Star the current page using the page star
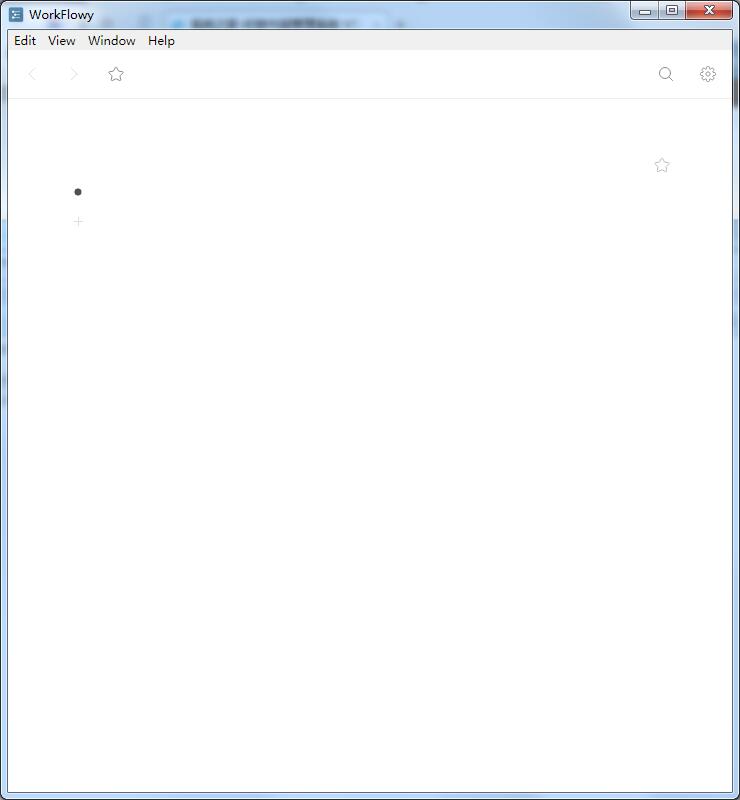The image size is (740, 800). click(662, 165)
